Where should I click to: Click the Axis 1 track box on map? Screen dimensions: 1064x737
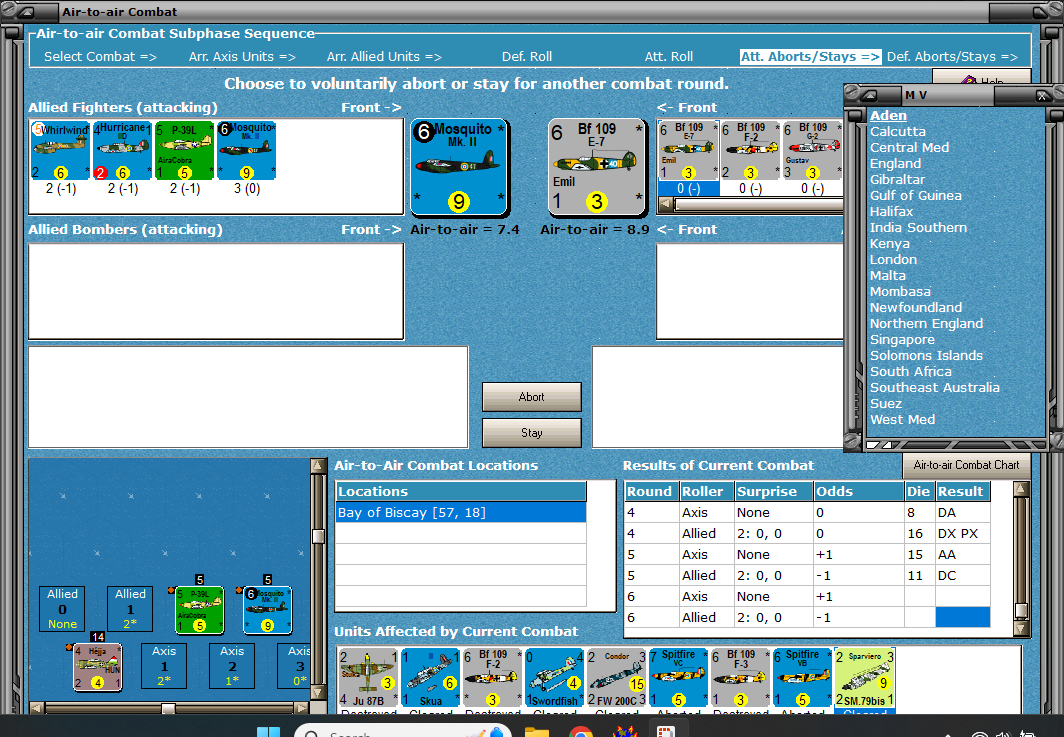tap(164, 666)
